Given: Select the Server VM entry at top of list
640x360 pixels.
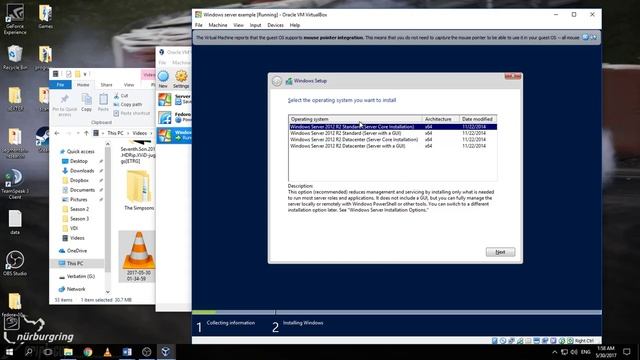Looking at the screenshot, I should [x=174, y=99].
